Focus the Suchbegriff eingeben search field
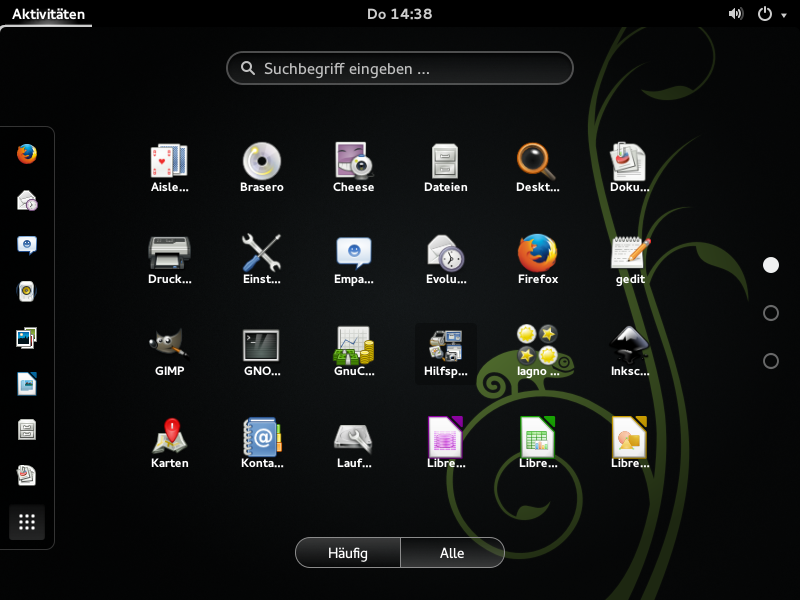The image size is (800, 600). [x=399, y=68]
